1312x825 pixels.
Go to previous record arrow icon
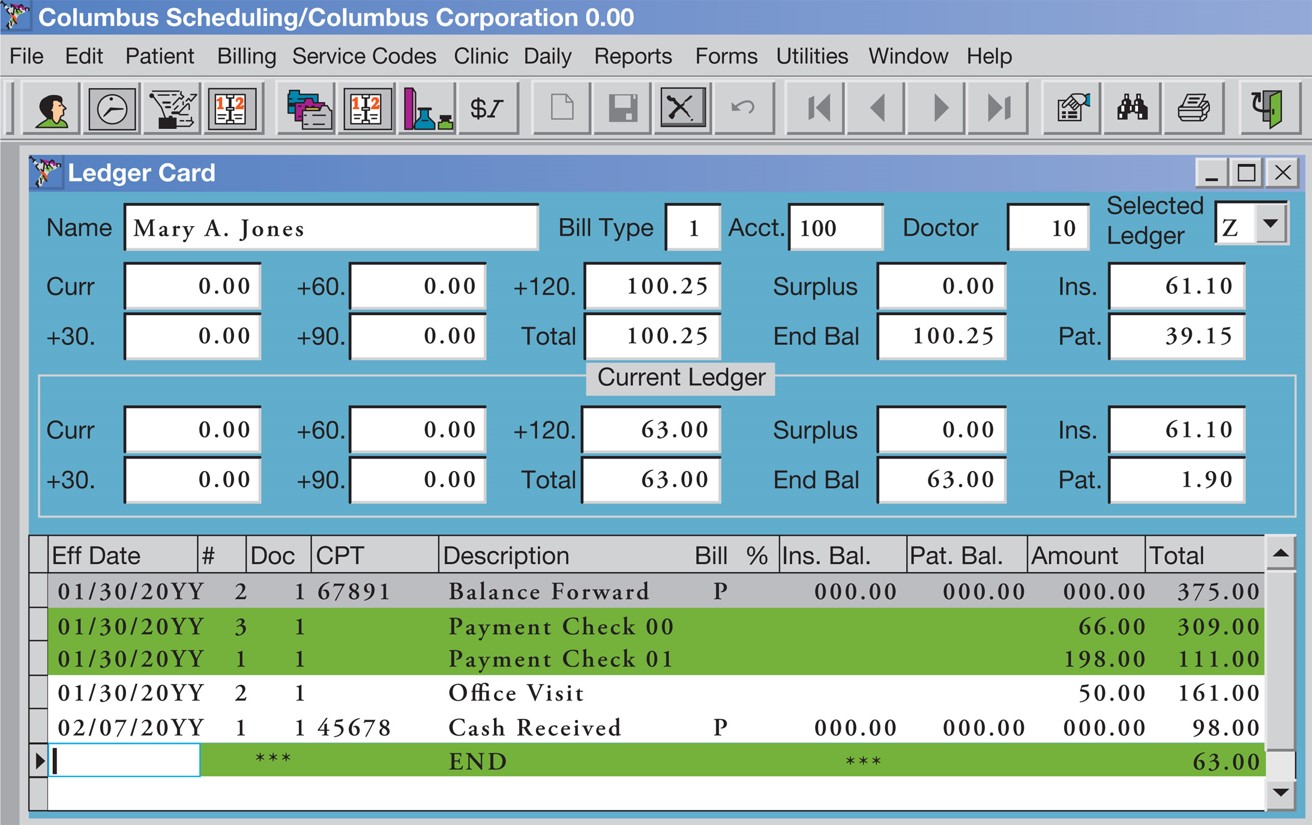877,108
